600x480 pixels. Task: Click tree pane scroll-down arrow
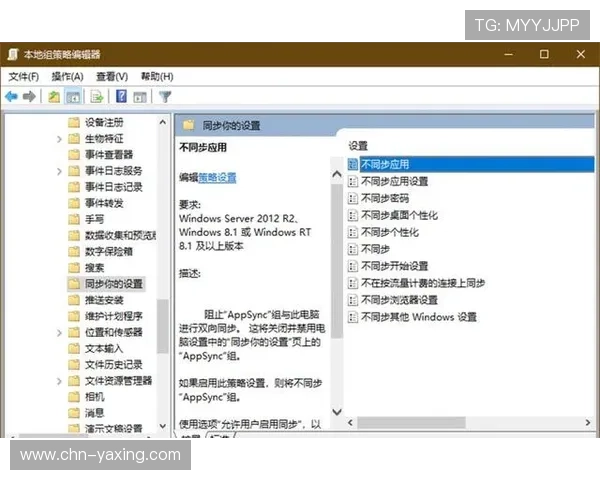[163, 426]
